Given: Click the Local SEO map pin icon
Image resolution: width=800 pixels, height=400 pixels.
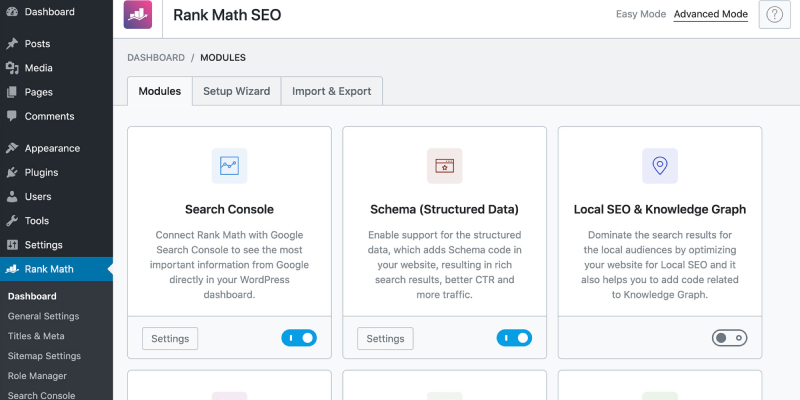Looking at the screenshot, I should coord(660,166).
